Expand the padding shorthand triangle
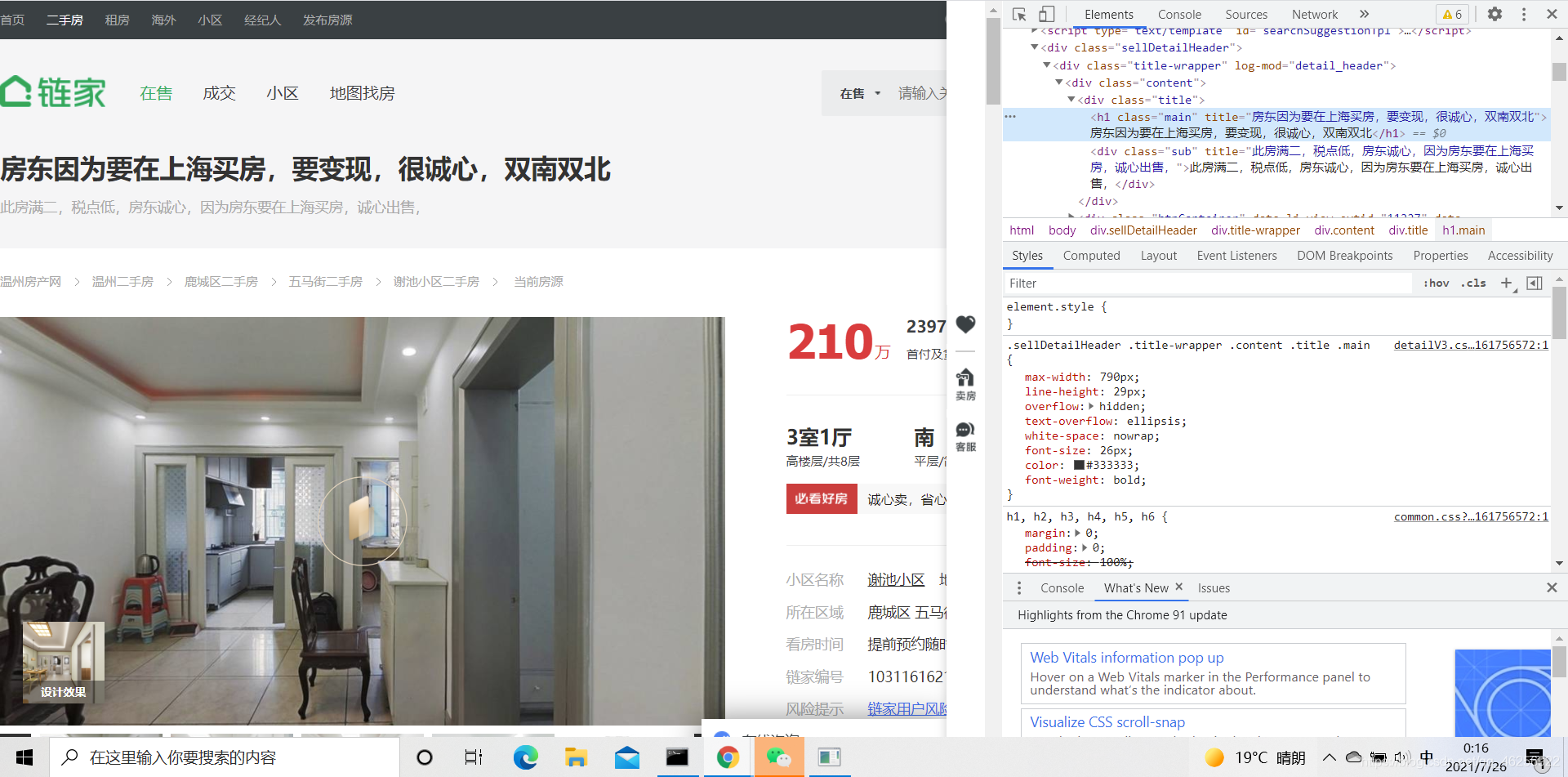Viewport: 1568px width, 777px height. (x=1085, y=547)
